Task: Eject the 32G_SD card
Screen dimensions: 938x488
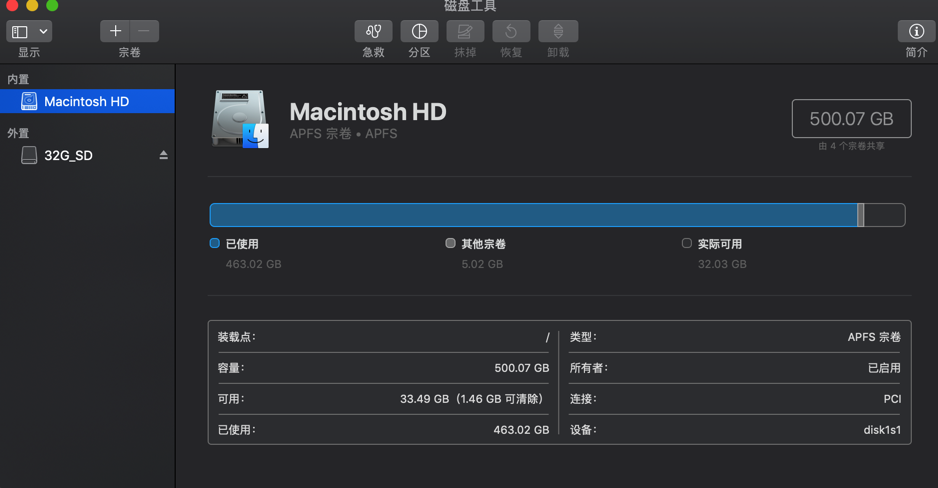Action: pos(163,155)
